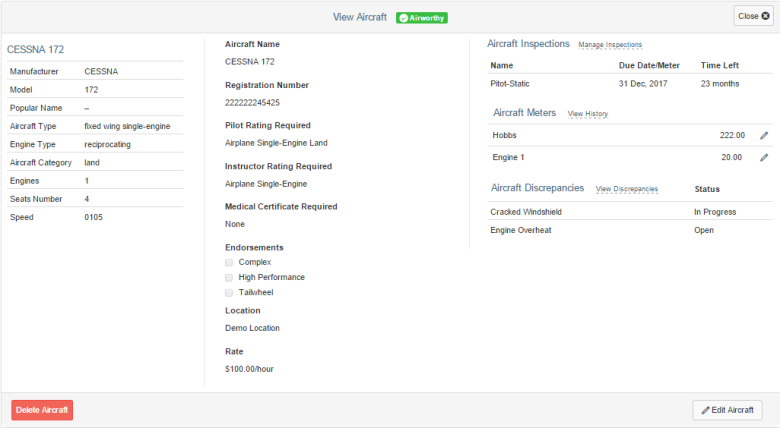Edit the Hobbs meter pencil icon
The image size is (780, 428).
pyautogui.click(x=764, y=135)
